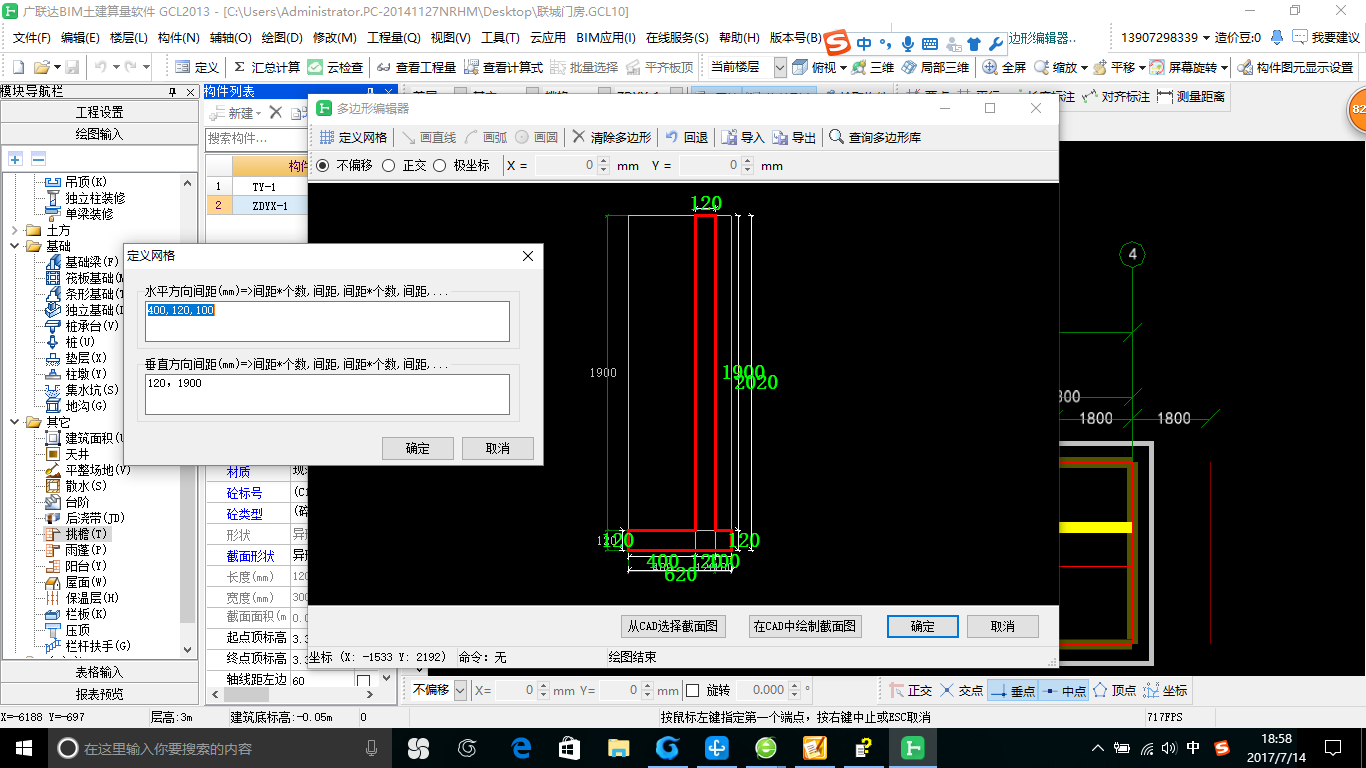The image size is (1366, 768).
Task: Toggle the 旋转 (rotate) checkbox
Action: click(x=693, y=690)
